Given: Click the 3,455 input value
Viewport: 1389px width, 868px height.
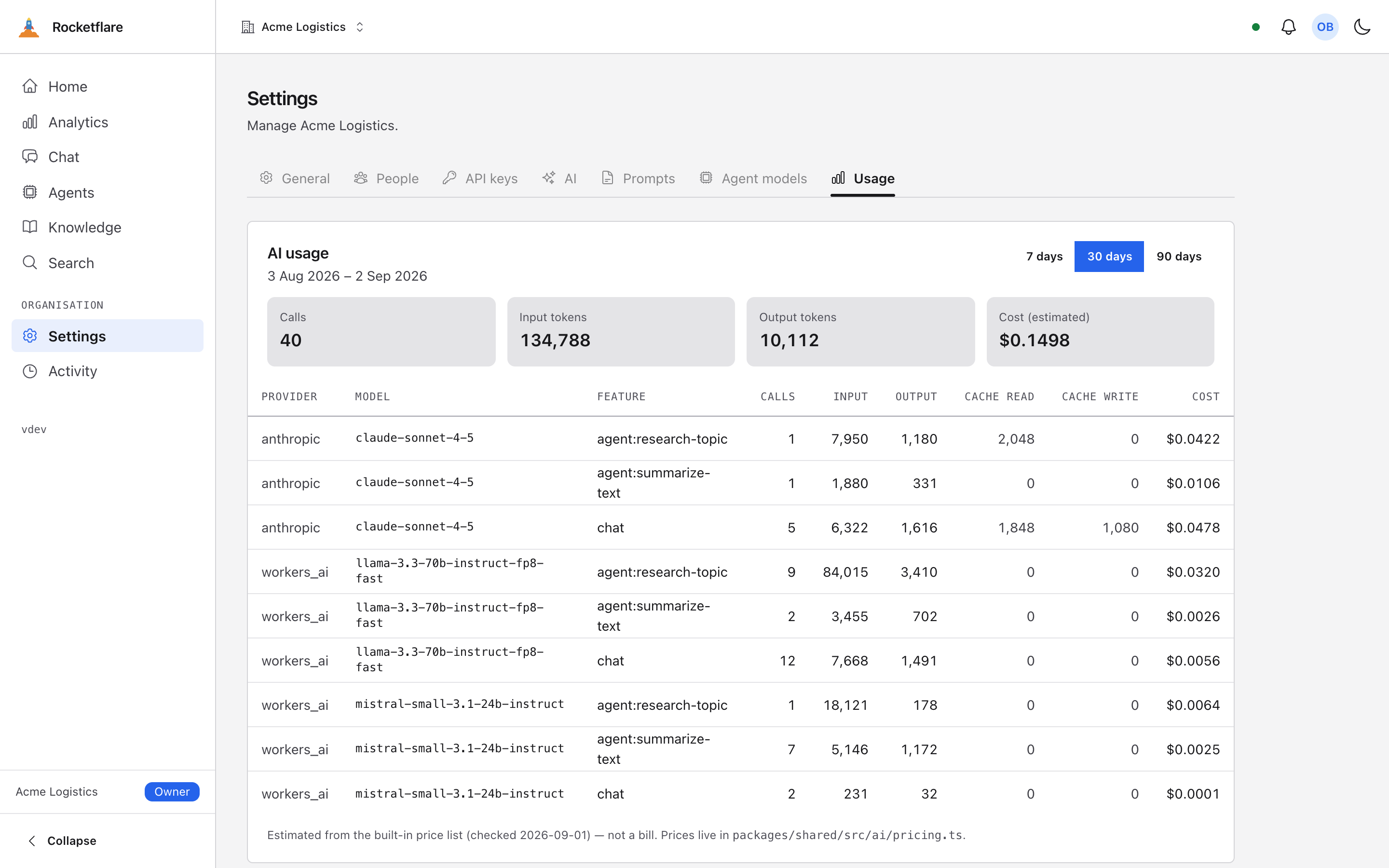Looking at the screenshot, I should pos(849,617).
